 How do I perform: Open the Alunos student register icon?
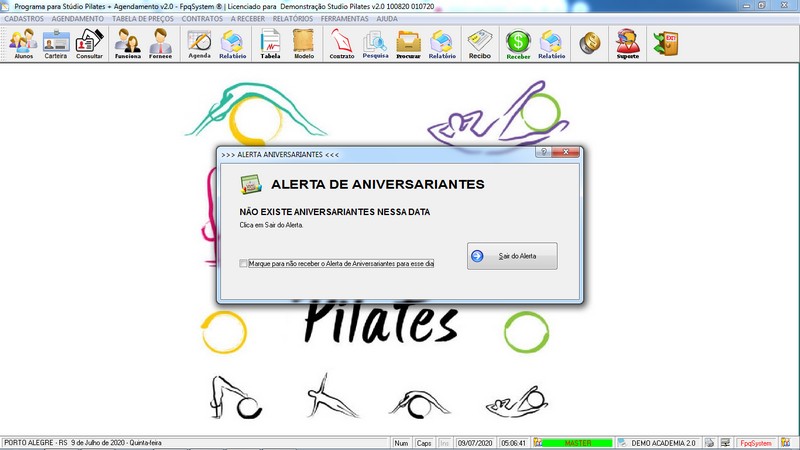pos(23,44)
